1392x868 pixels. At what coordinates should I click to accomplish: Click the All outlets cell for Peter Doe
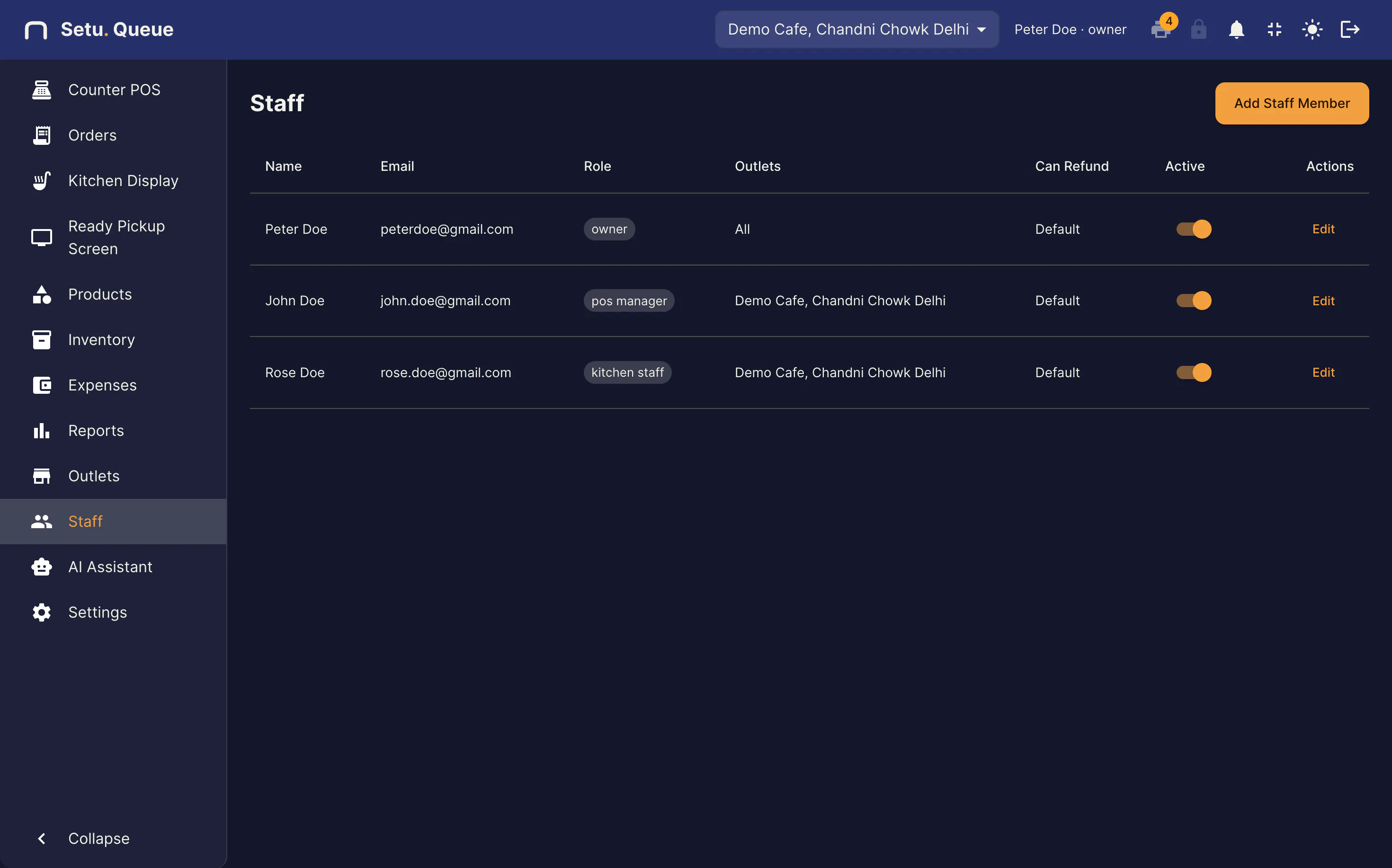coord(742,229)
